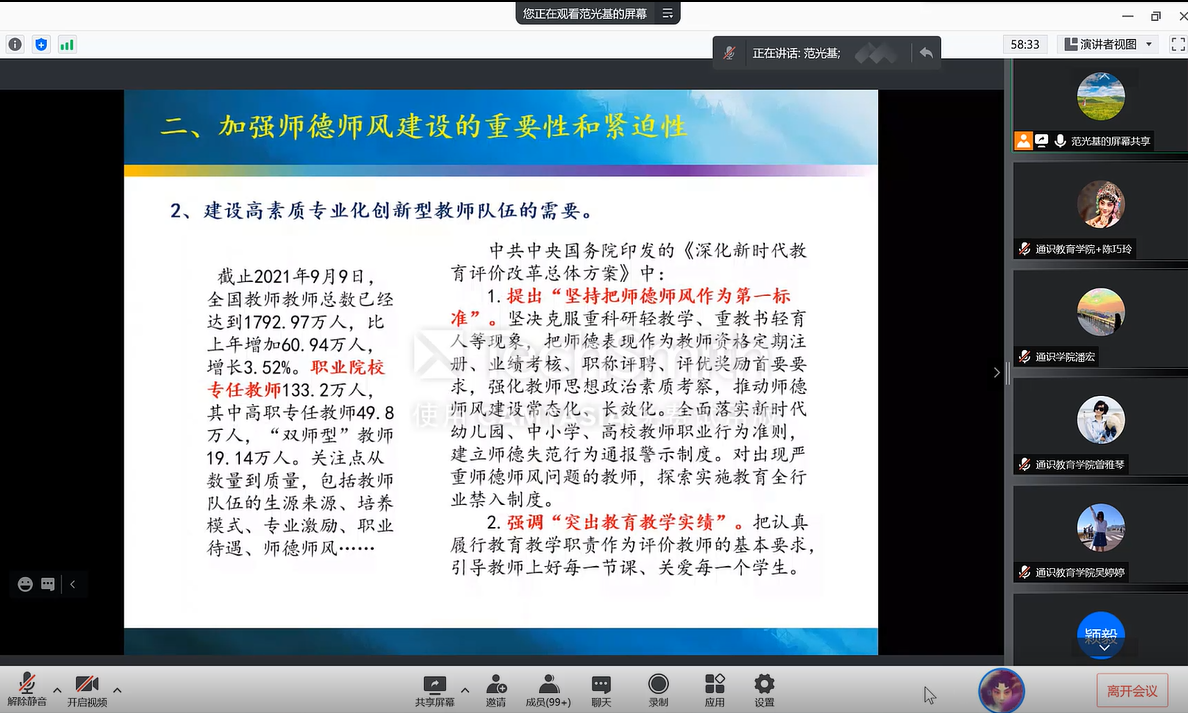Turn on camera with 开启视频
The width and height of the screenshot is (1188, 713).
[87, 689]
